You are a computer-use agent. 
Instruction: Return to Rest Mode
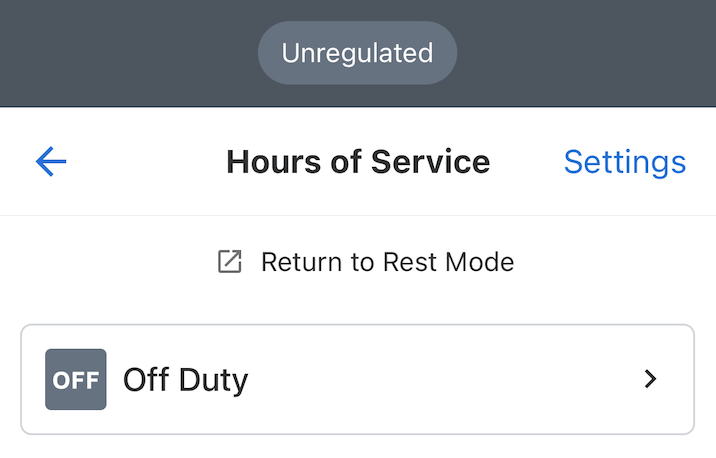[x=366, y=263]
